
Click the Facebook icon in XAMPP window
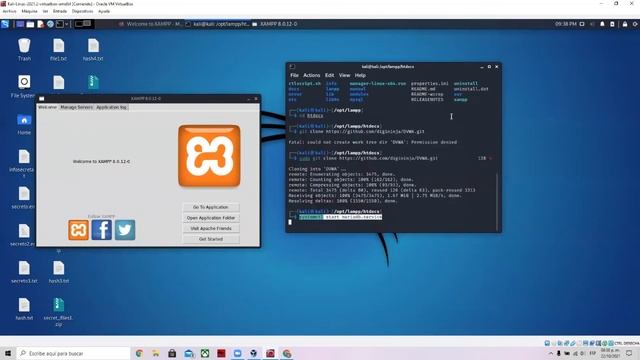point(102,230)
